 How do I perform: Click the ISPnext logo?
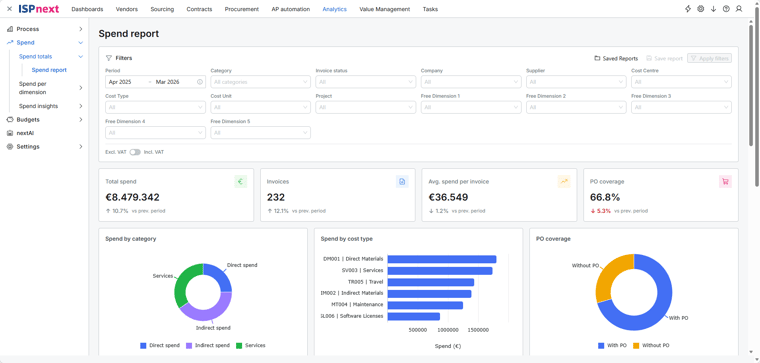39,9
